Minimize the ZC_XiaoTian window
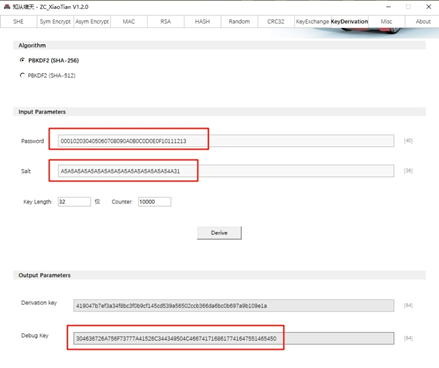Image resolution: width=439 pixels, height=368 pixels. point(388,7)
